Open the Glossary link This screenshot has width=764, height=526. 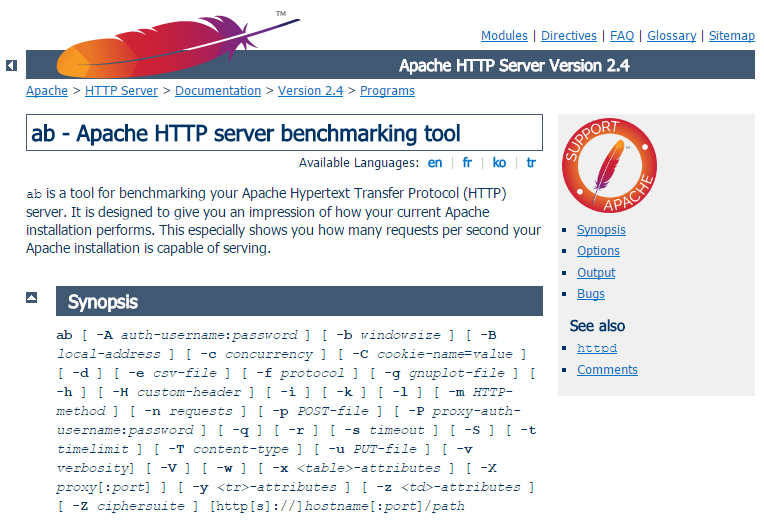[x=671, y=36]
